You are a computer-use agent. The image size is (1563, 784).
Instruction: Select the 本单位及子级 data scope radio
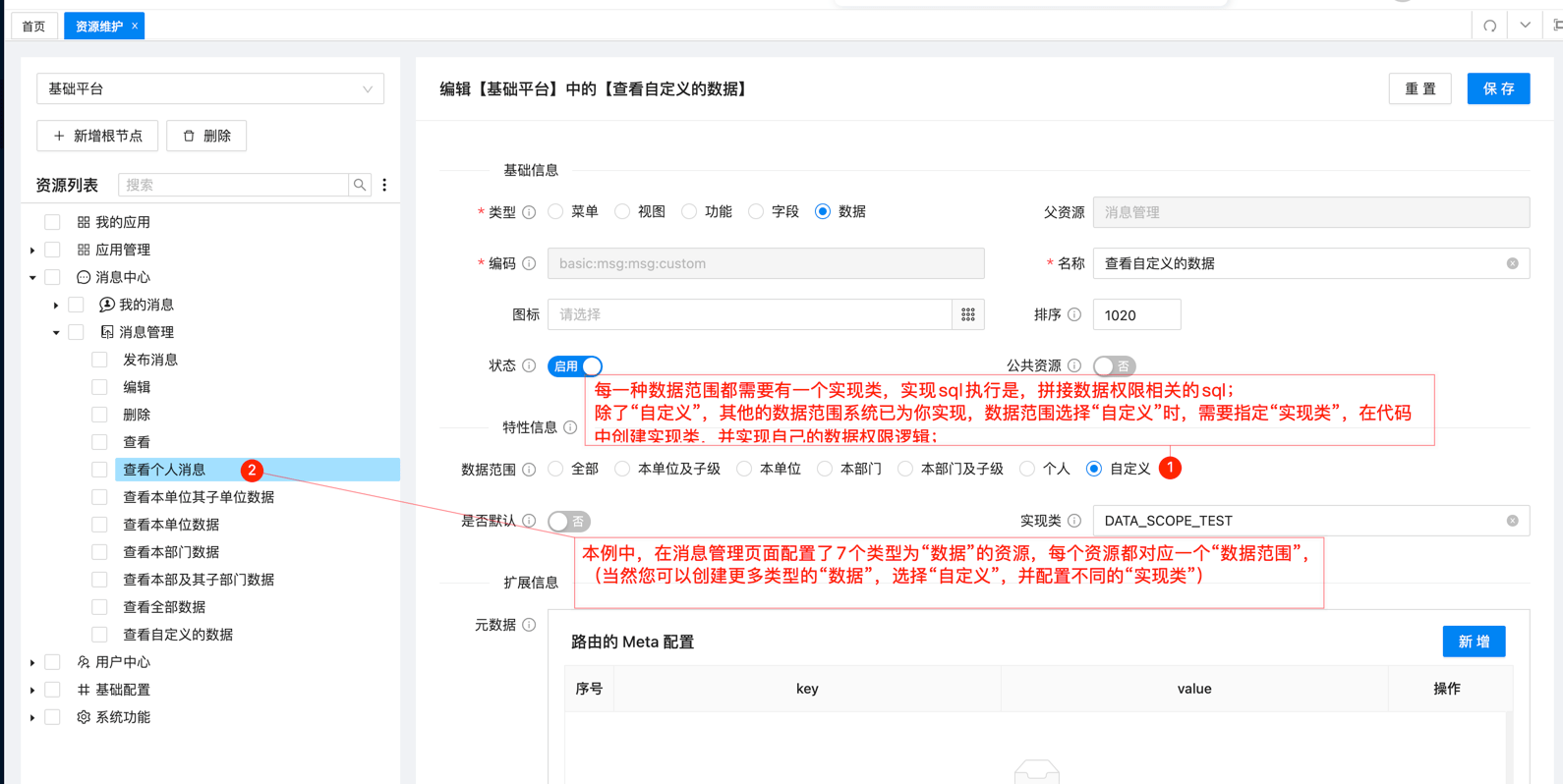[622, 470]
